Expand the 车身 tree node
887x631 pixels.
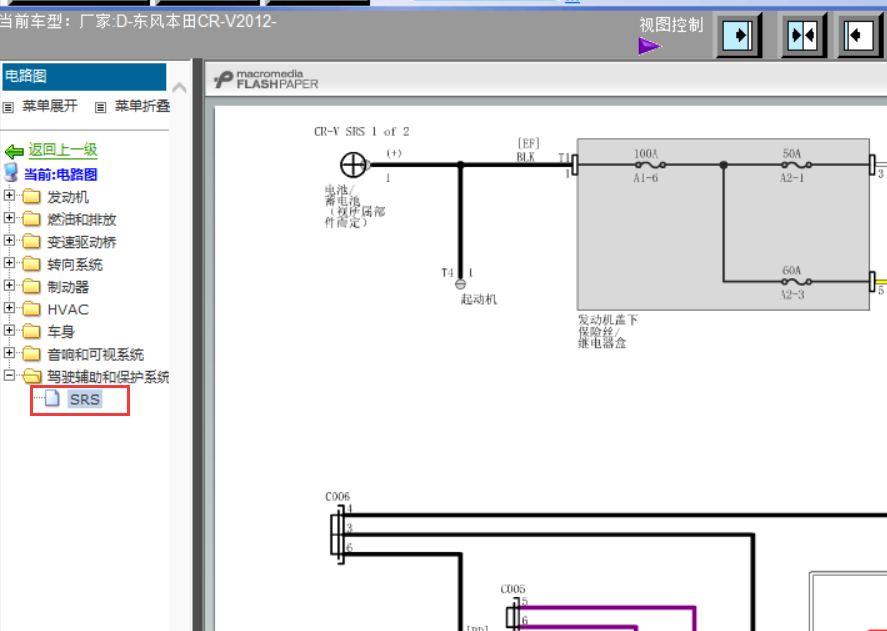tap(9, 330)
